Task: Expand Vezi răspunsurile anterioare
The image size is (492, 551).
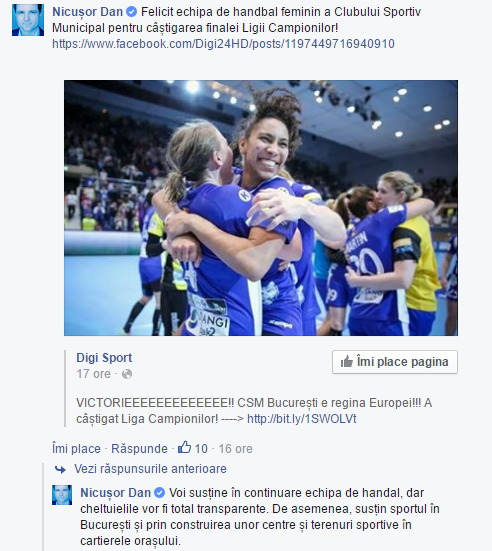Action: pos(150,469)
